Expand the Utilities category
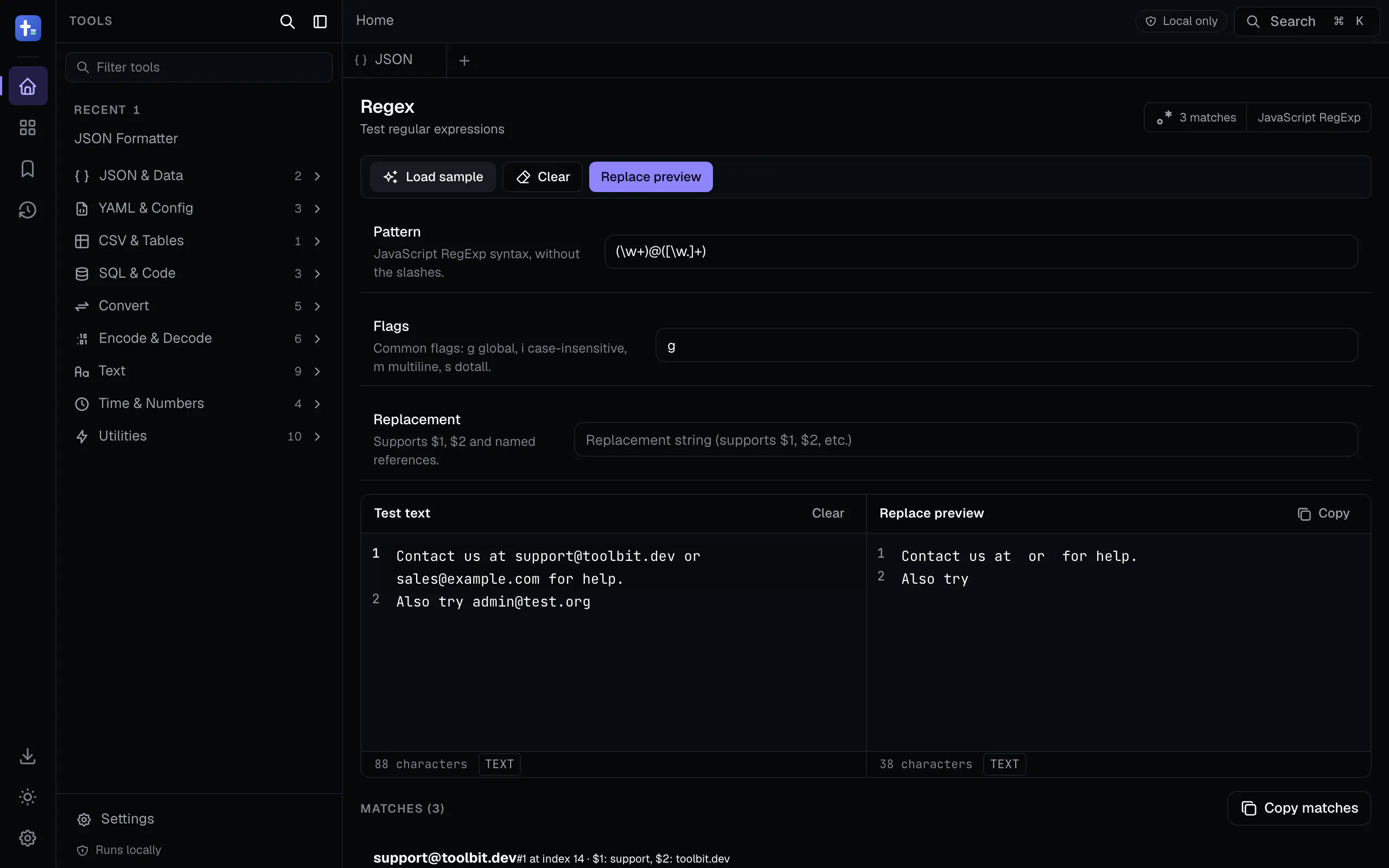The height and width of the screenshot is (868, 1389). click(x=199, y=436)
